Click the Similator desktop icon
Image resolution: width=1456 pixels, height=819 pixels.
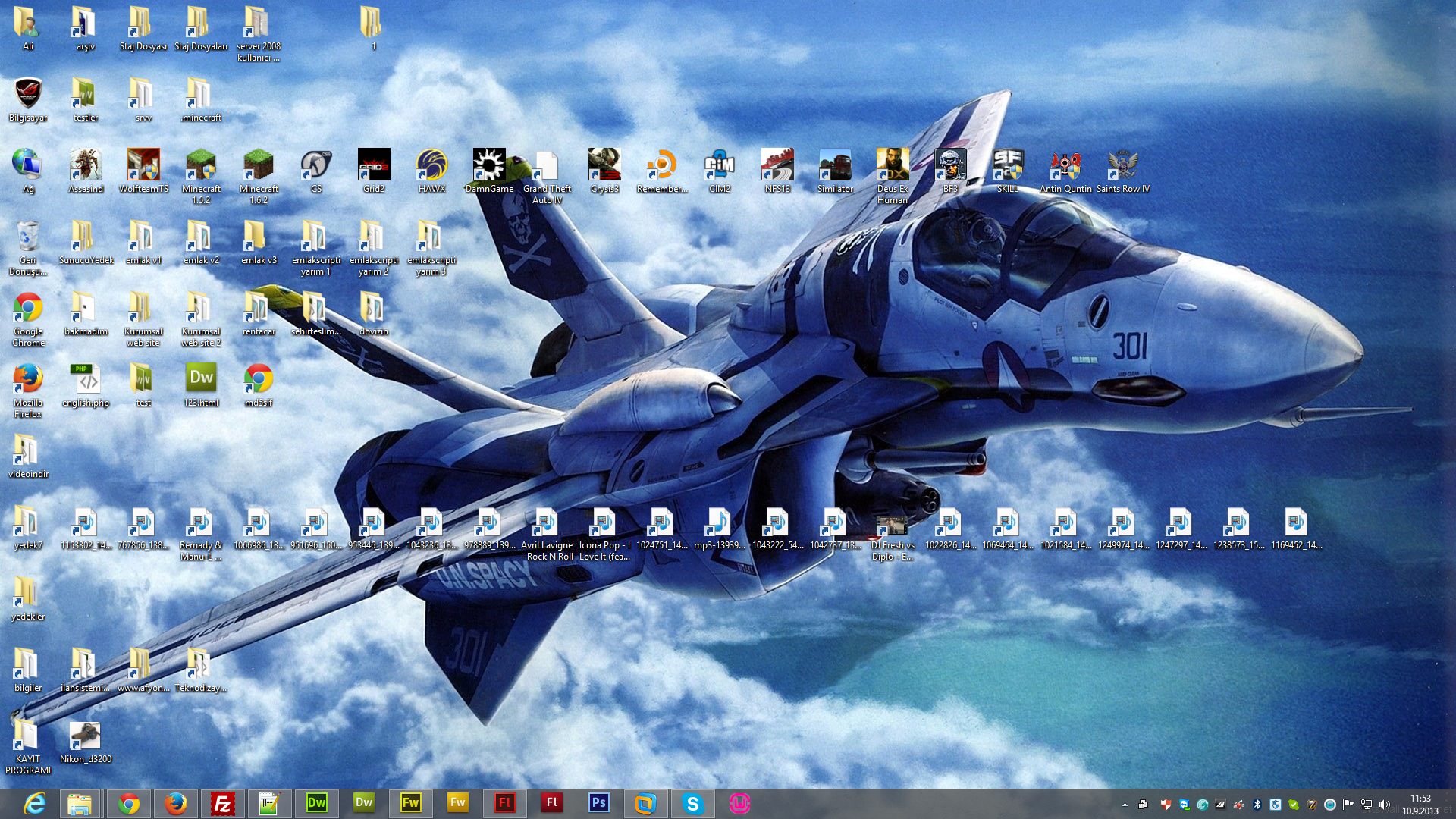835,171
